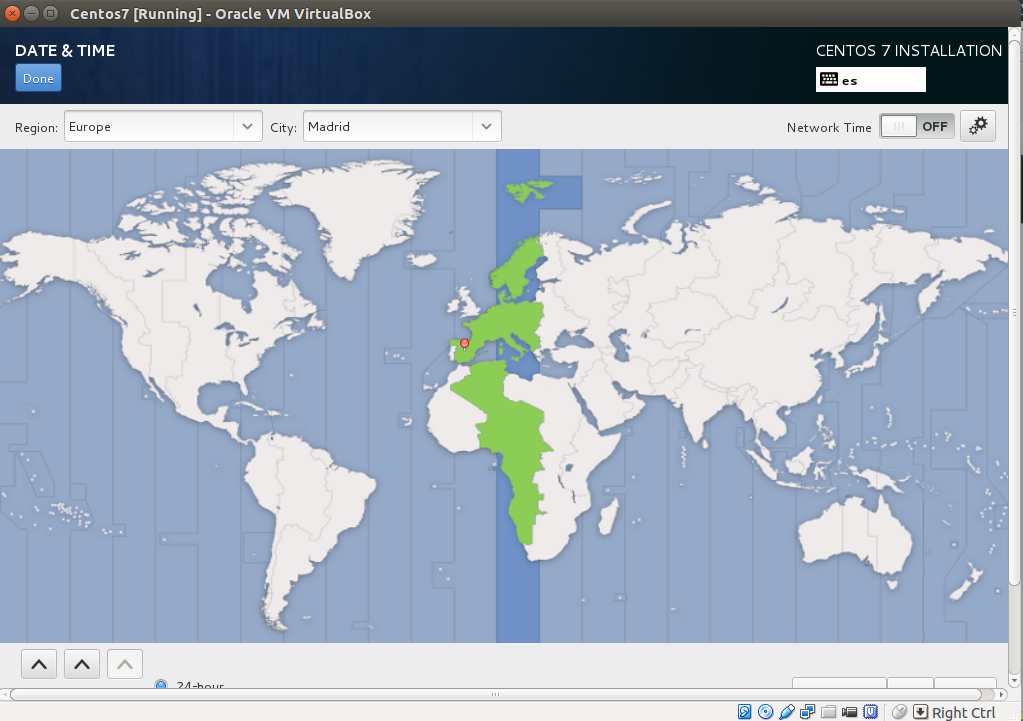Image resolution: width=1023 pixels, height=721 pixels.
Task: Open the es keyboard layout selector
Action: tap(869, 79)
